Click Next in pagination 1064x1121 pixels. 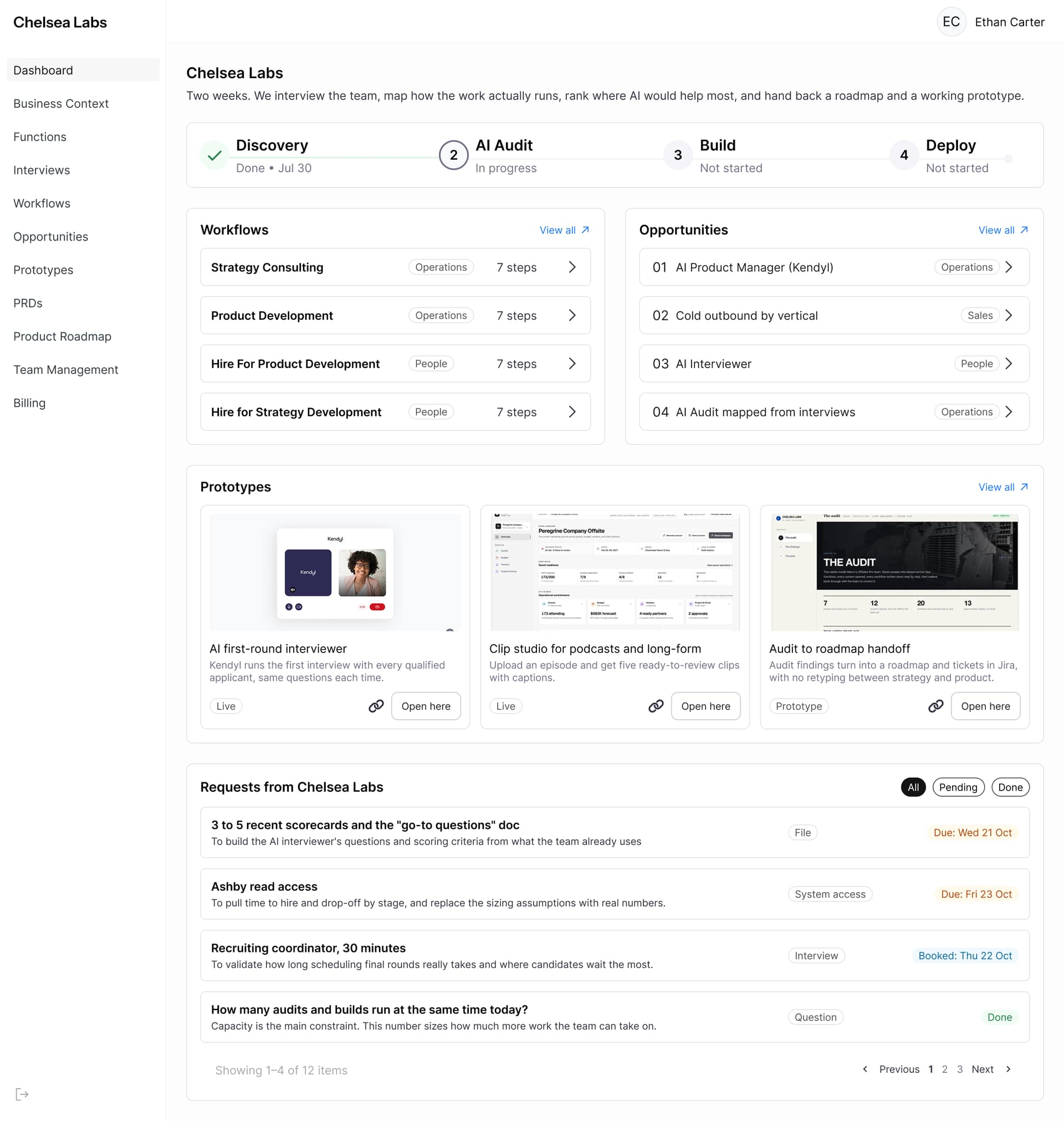coord(983,1069)
